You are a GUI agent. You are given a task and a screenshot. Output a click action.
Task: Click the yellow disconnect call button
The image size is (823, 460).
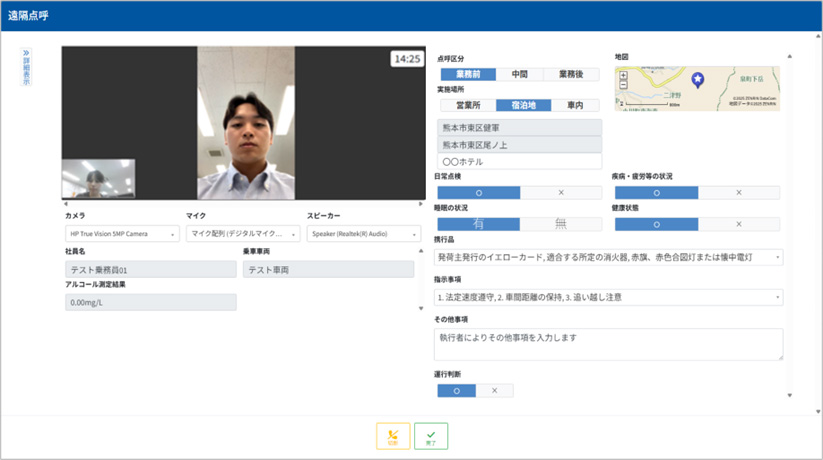[393, 436]
